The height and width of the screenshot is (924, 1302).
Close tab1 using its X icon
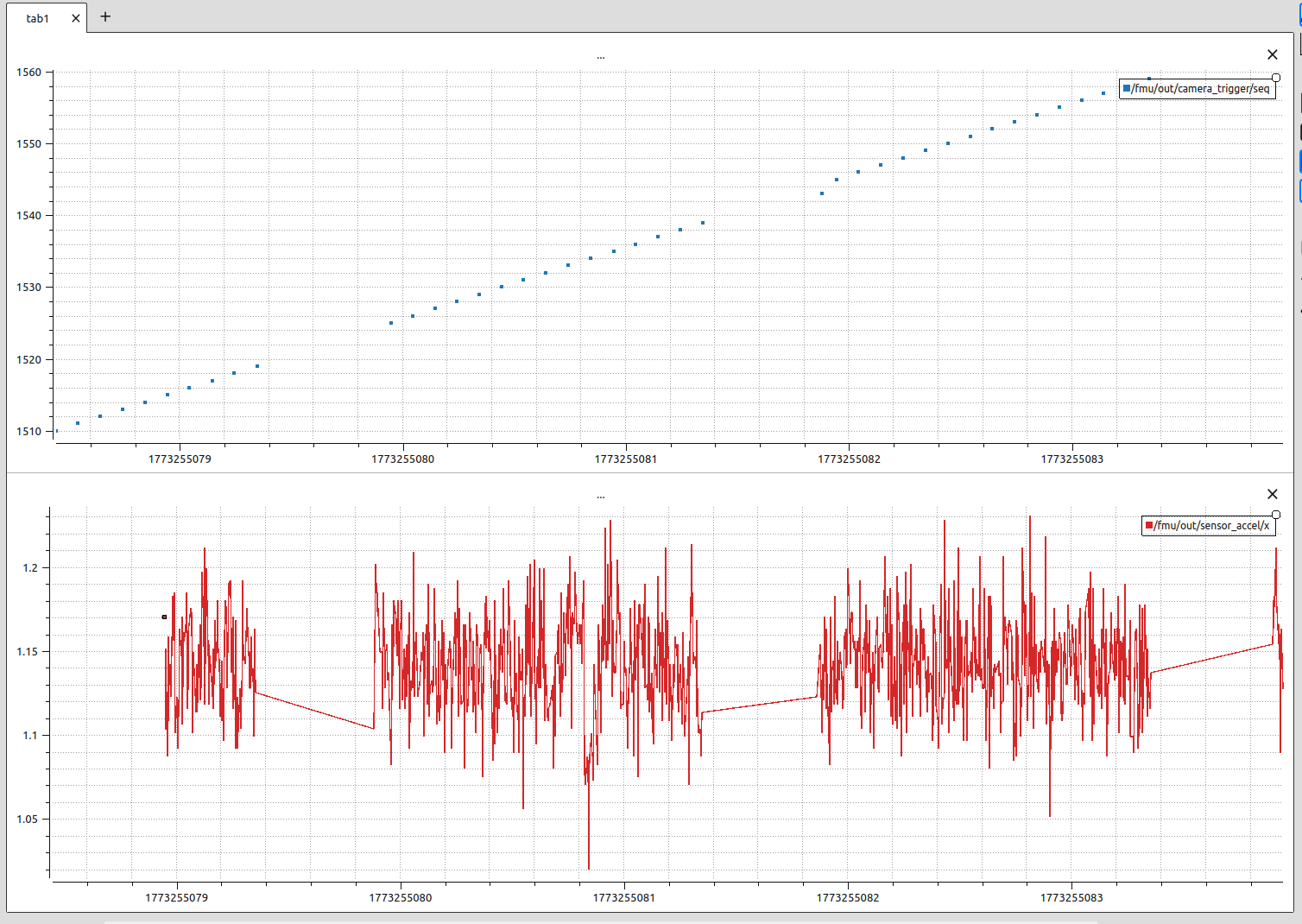point(76,18)
